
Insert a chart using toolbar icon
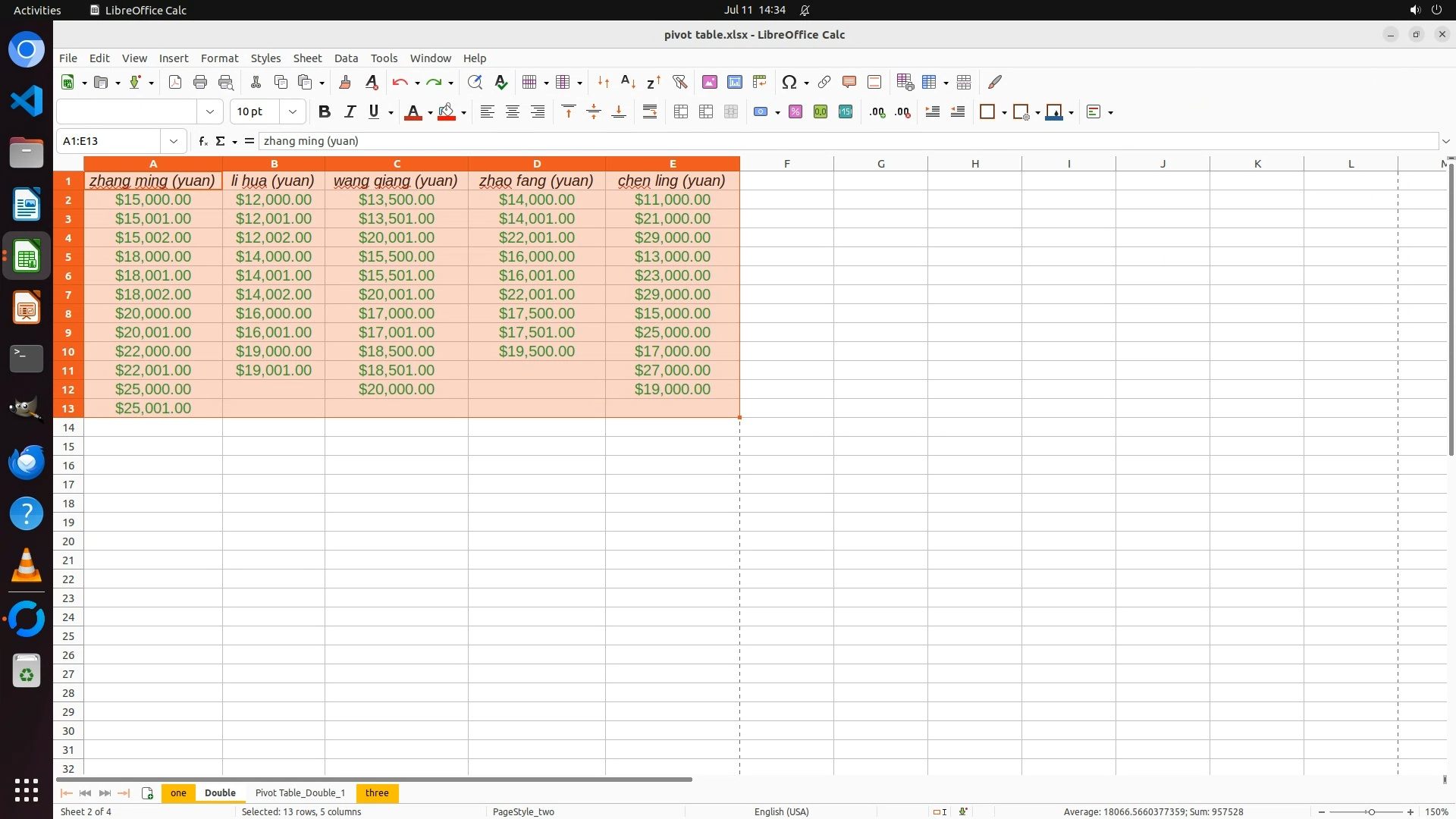tap(734, 82)
